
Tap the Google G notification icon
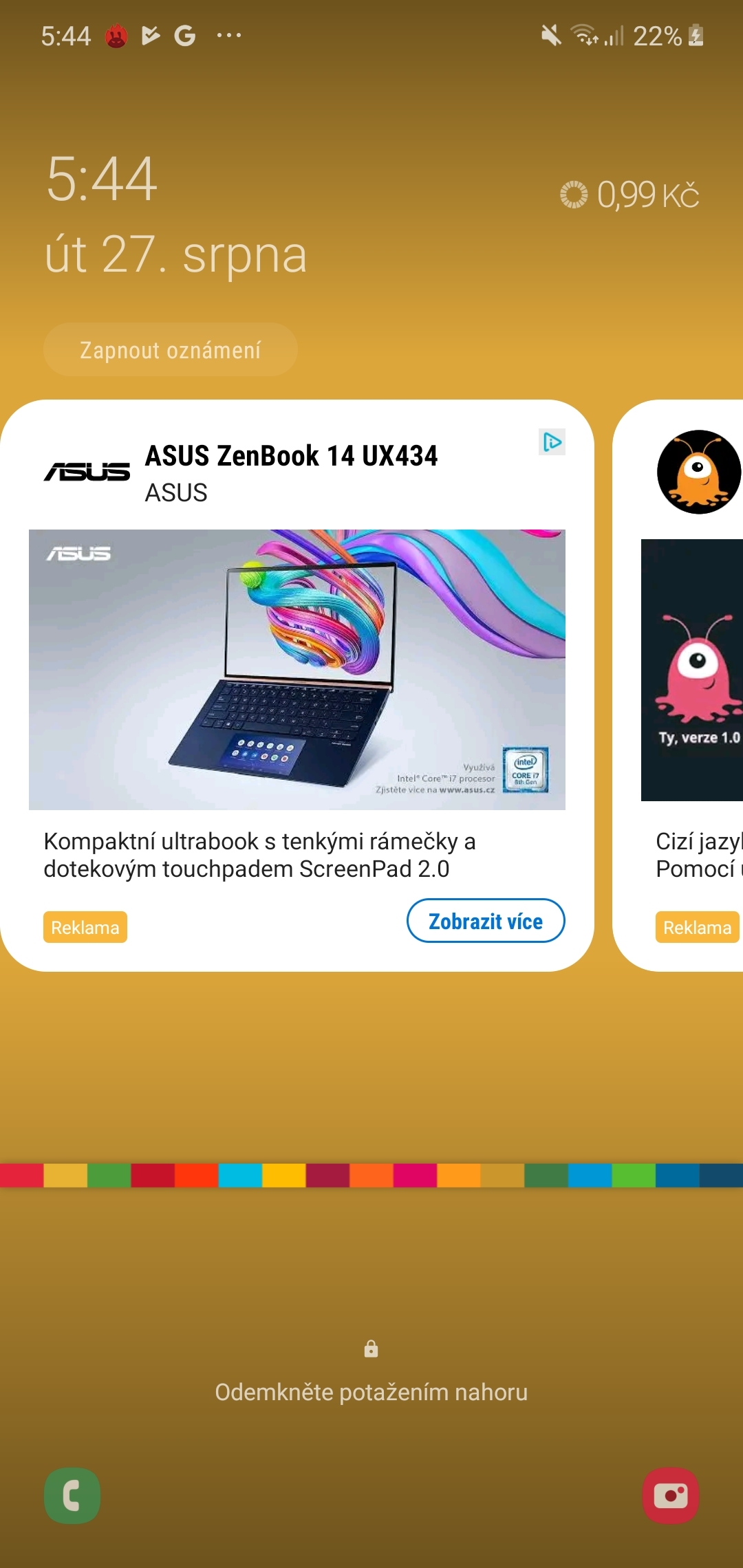[x=184, y=35]
